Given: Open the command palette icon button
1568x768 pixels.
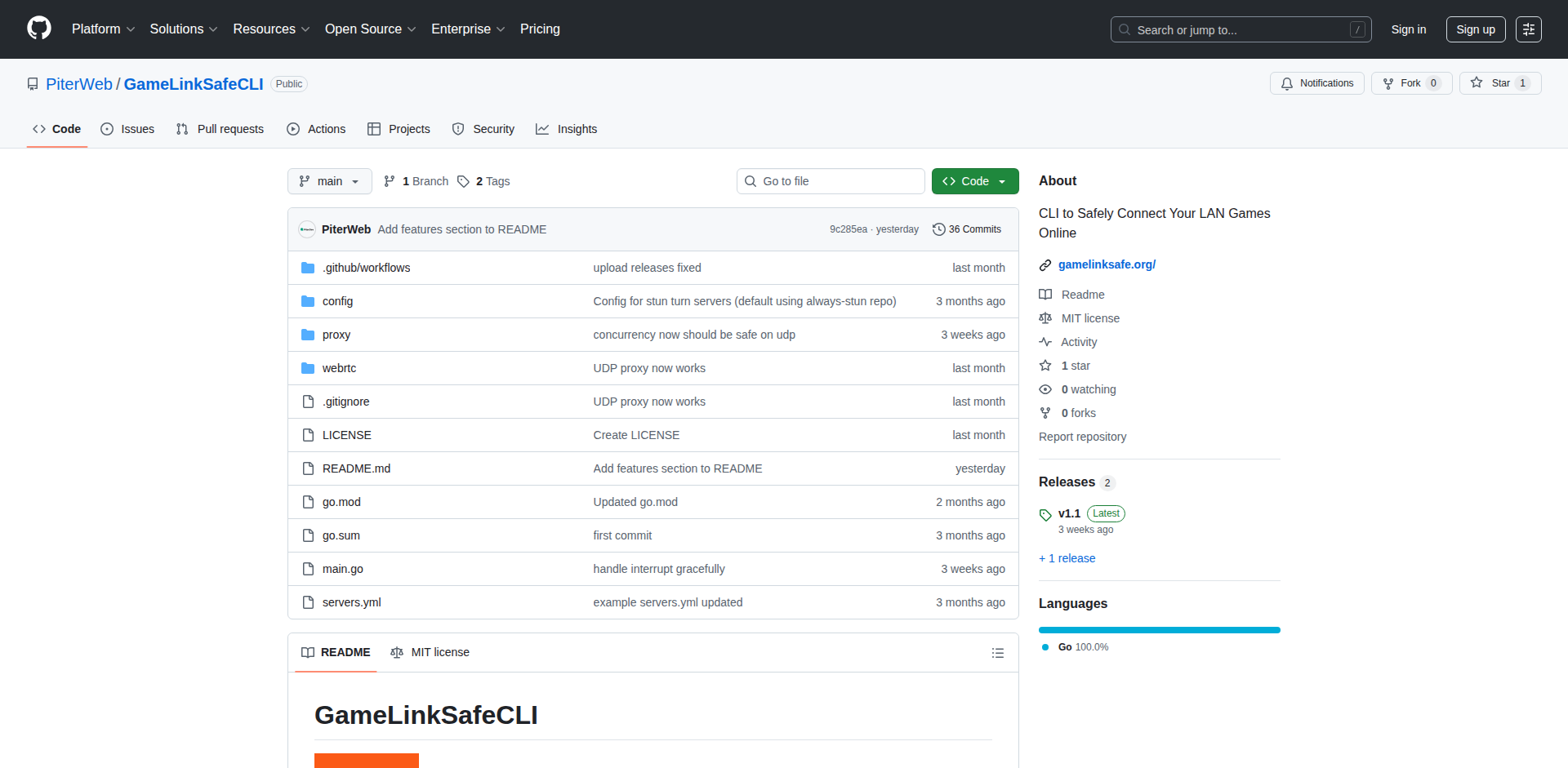Looking at the screenshot, I should [x=1528, y=29].
